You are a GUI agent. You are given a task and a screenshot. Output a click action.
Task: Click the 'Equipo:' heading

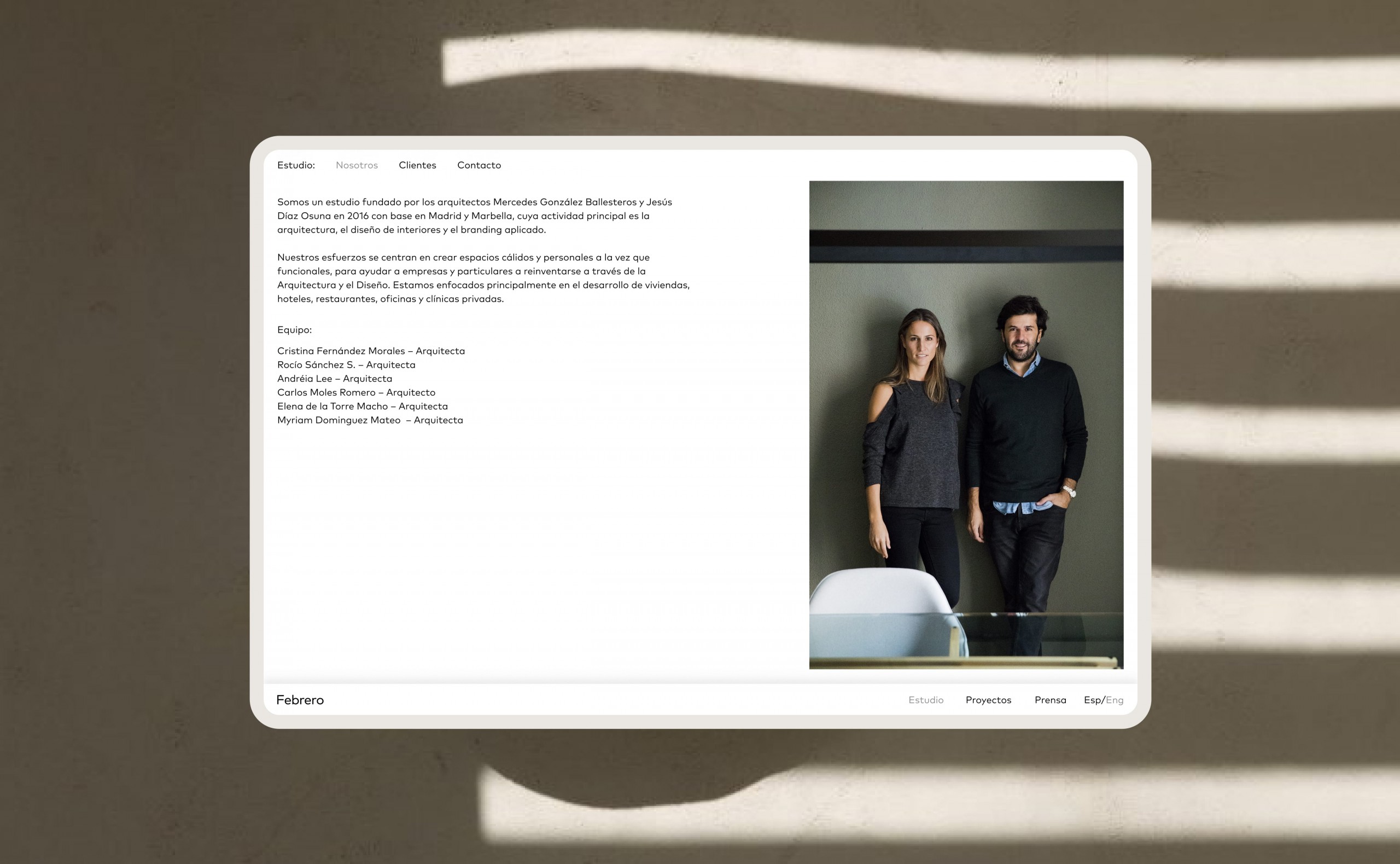point(294,330)
